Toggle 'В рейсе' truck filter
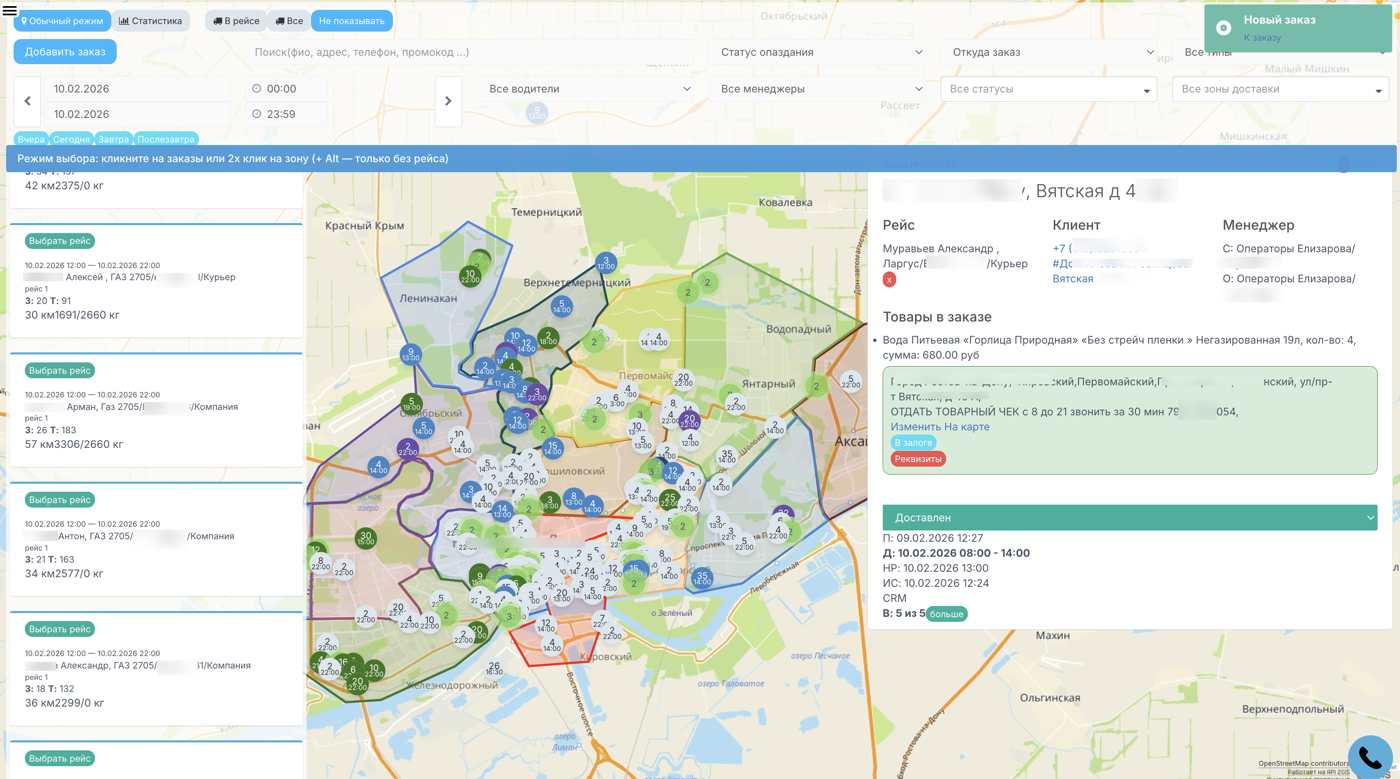This screenshot has height=779, width=1400. pos(236,21)
